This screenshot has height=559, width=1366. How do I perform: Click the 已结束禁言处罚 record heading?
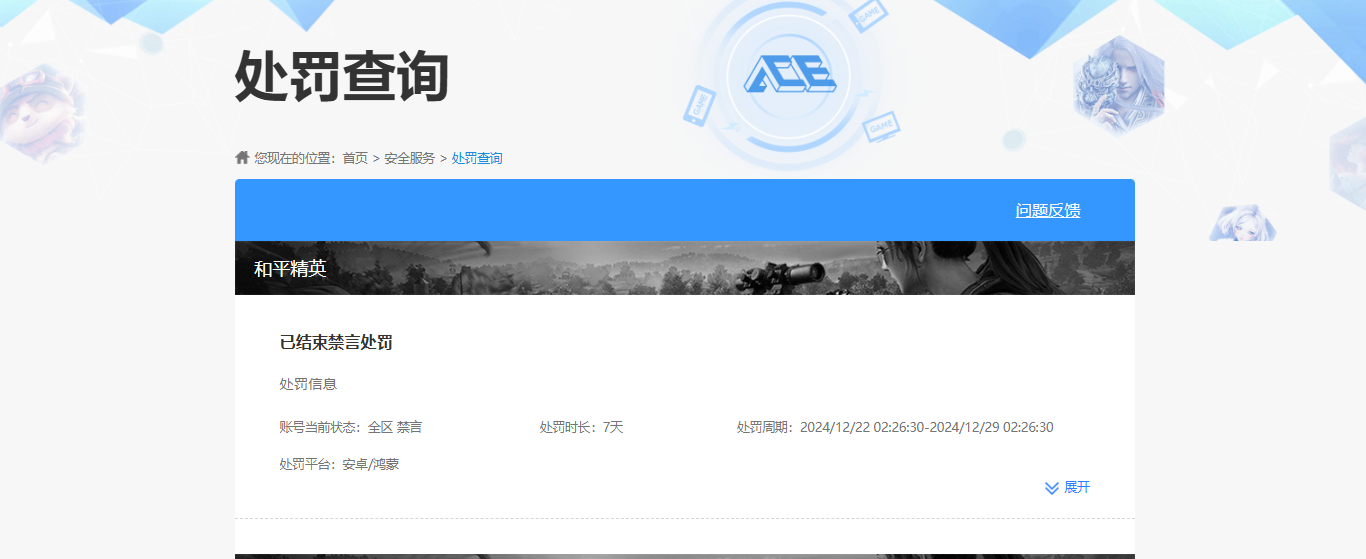[336, 343]
